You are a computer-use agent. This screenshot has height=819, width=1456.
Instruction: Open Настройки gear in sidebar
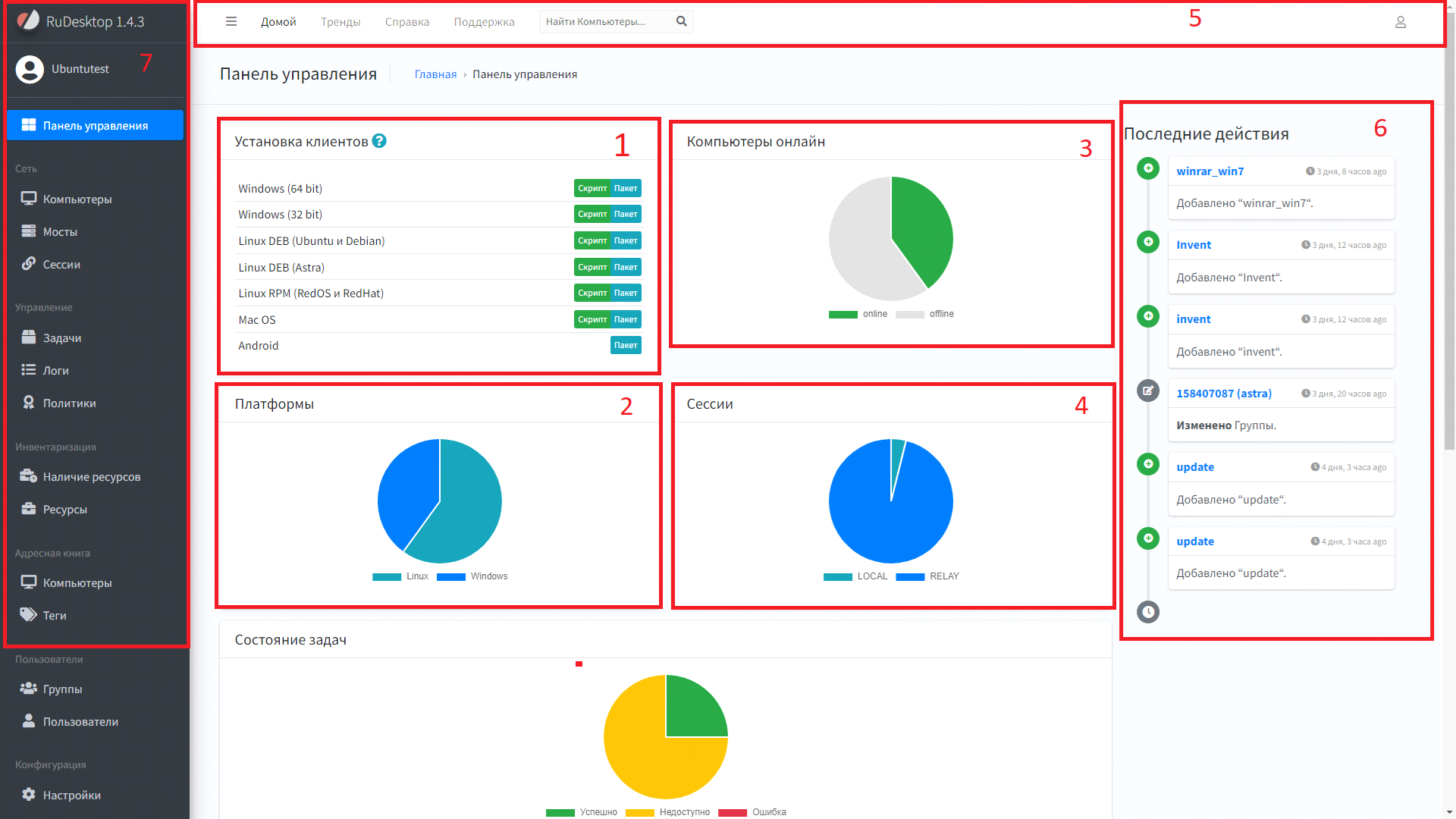click(x=71, y=795)
